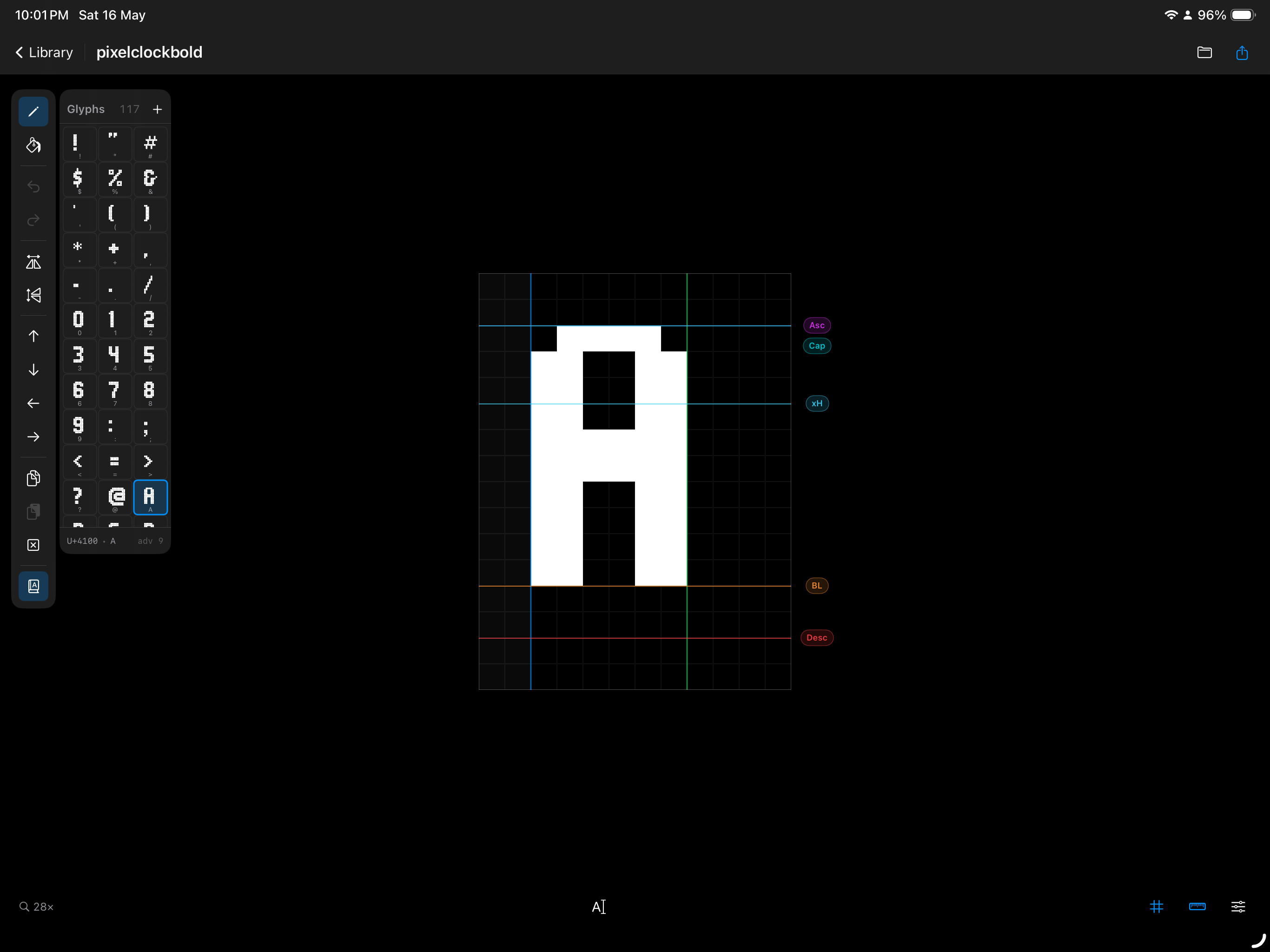Select the colon glyph
The image size is (1270, 952).
click(x=115, y=427)
